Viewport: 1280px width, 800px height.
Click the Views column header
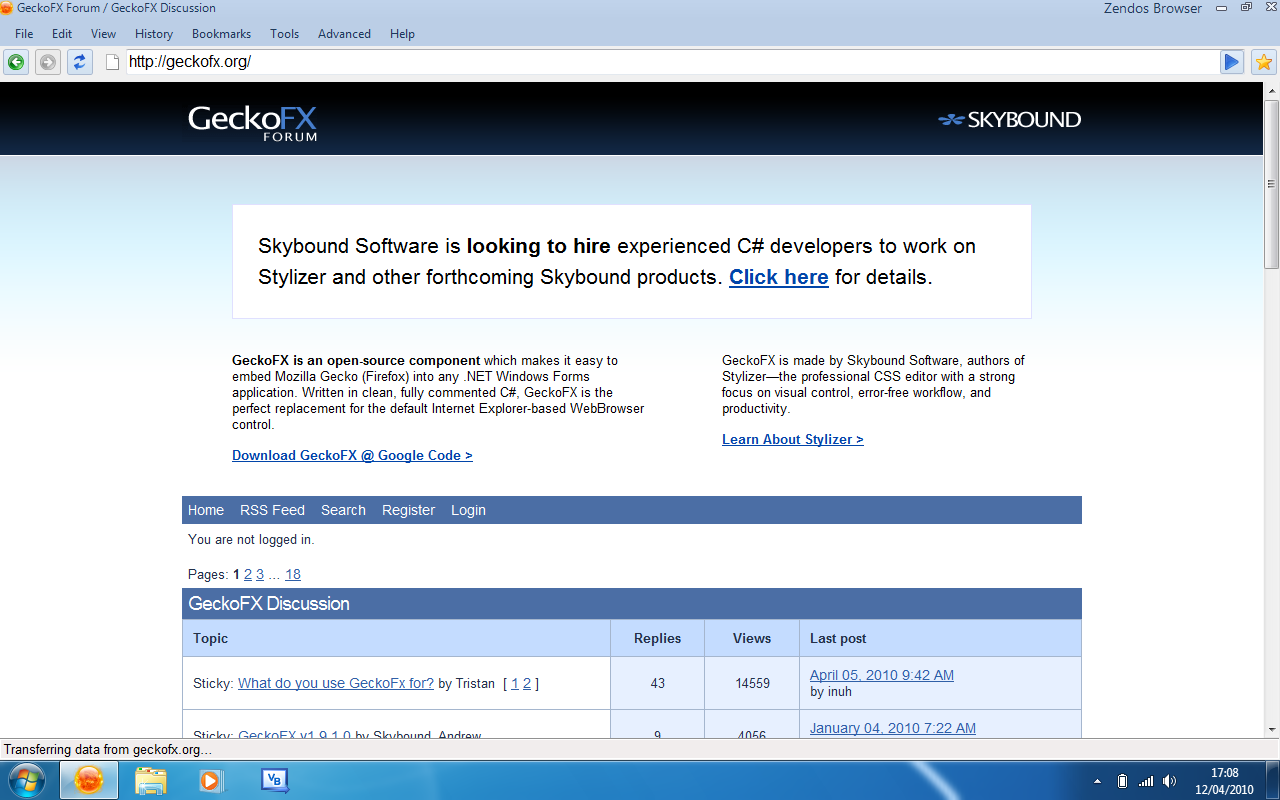coord(752,638)
